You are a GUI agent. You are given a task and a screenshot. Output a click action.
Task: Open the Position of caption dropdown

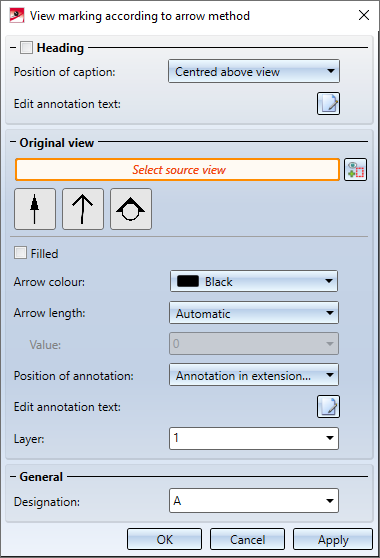coord(254,72)
